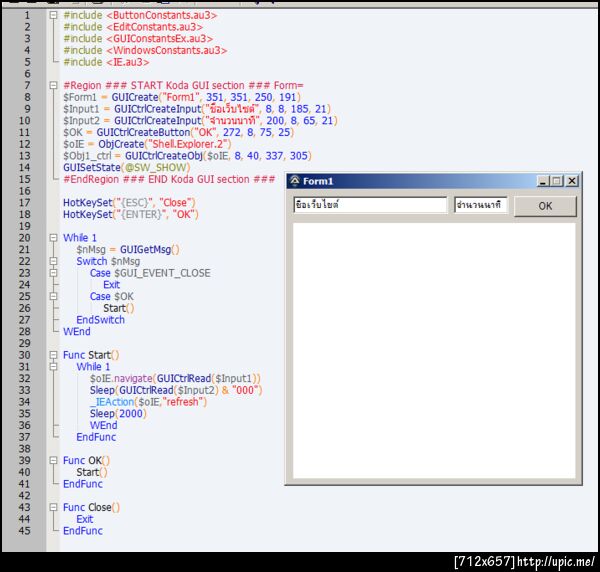Click "GUISetState" on line 14
Viewport: 600px width, 572px height.
click(92, 168)
